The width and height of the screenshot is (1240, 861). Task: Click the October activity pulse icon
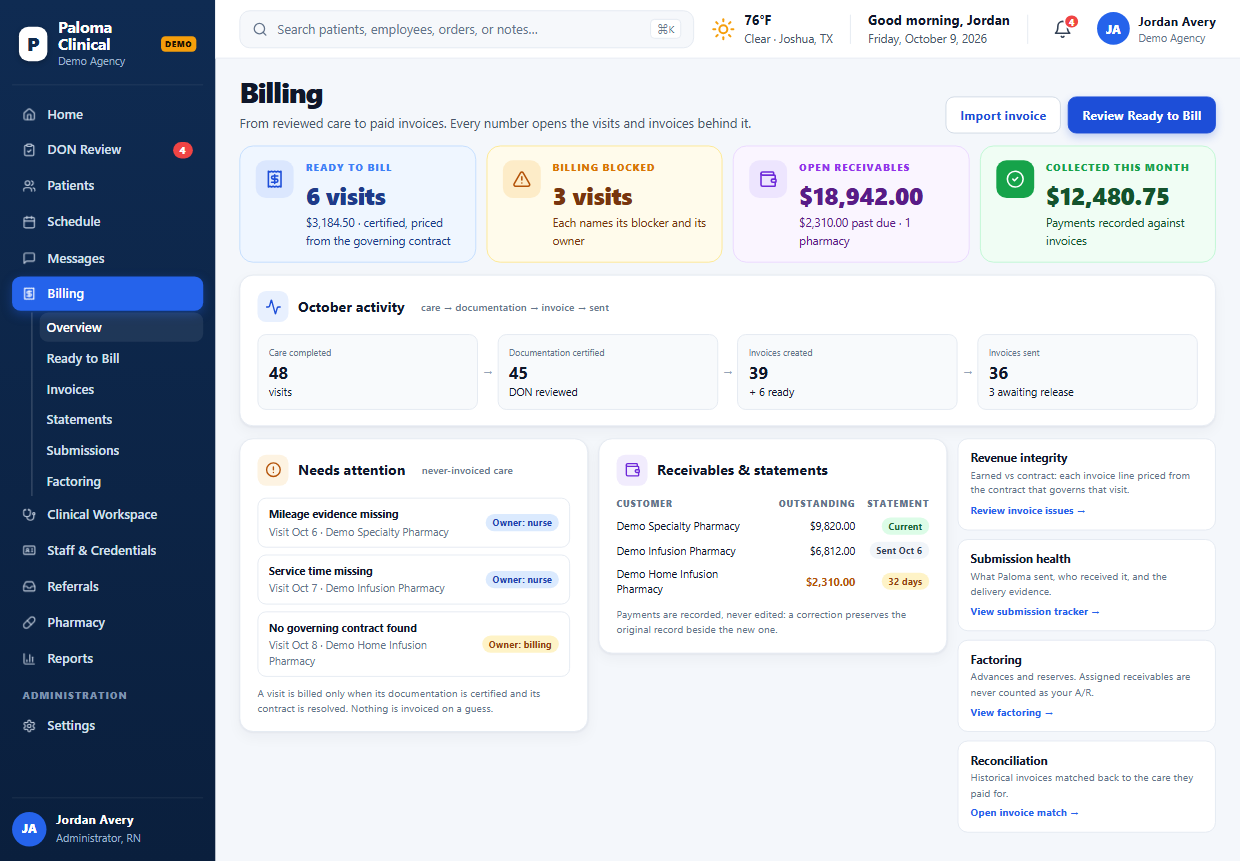pyautogui.click(x=273, y=307)
